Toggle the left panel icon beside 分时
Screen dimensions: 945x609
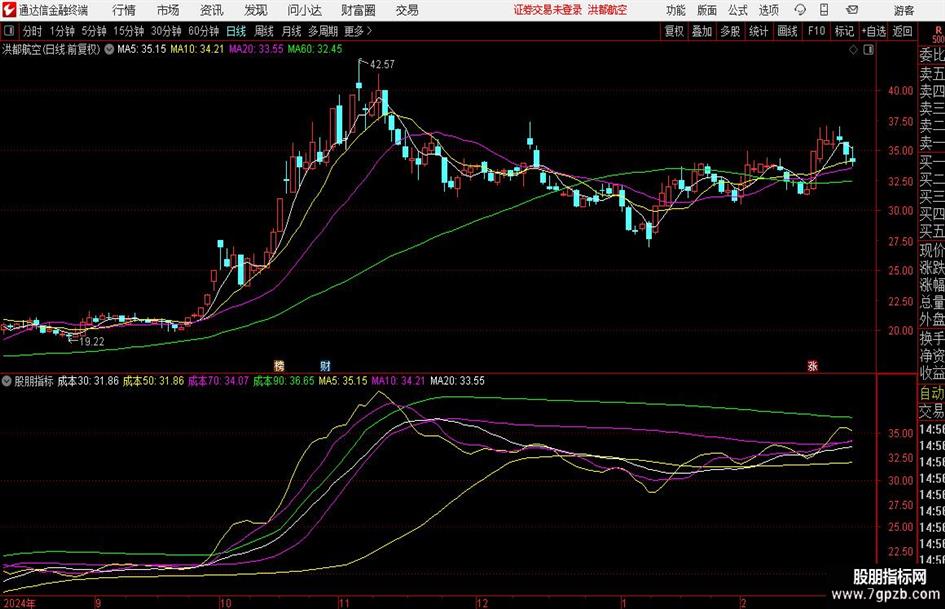[x=9, y=31]
